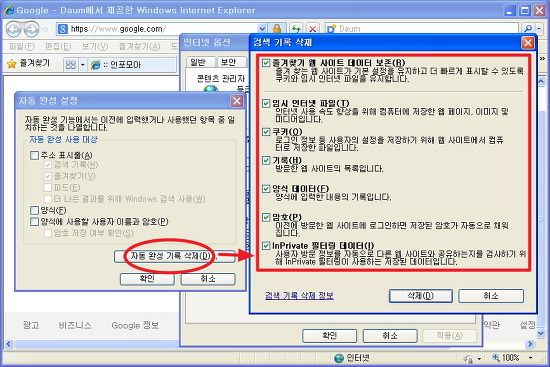This screenshot has height=367, width=550.
Task: Click the quick tabs grid icon
Action: pos(71,65)
